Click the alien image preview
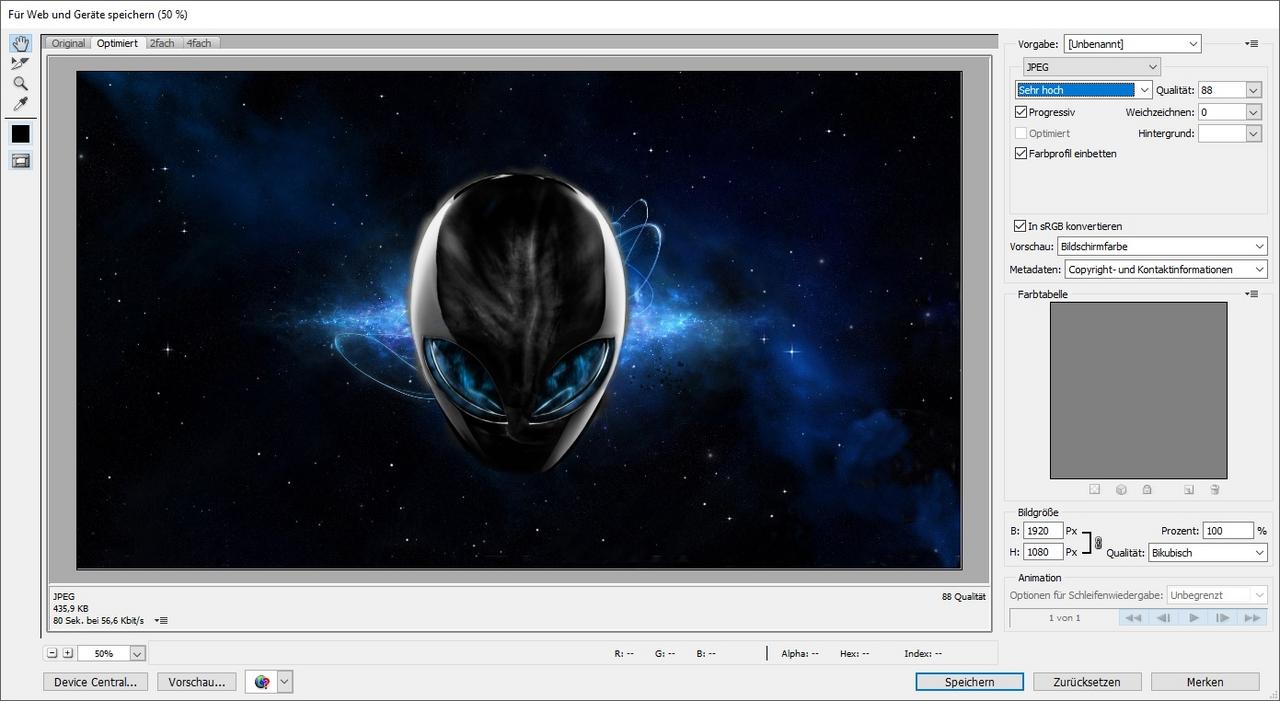Image resolution: width=1280 pixels, height=701 pixels. click(x=519, y=319)
